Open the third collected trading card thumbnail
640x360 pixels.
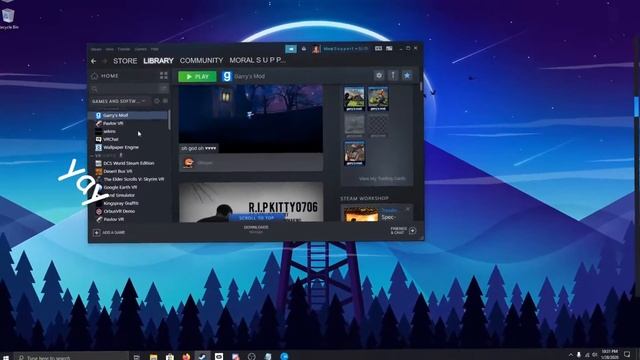coord(354,153)
